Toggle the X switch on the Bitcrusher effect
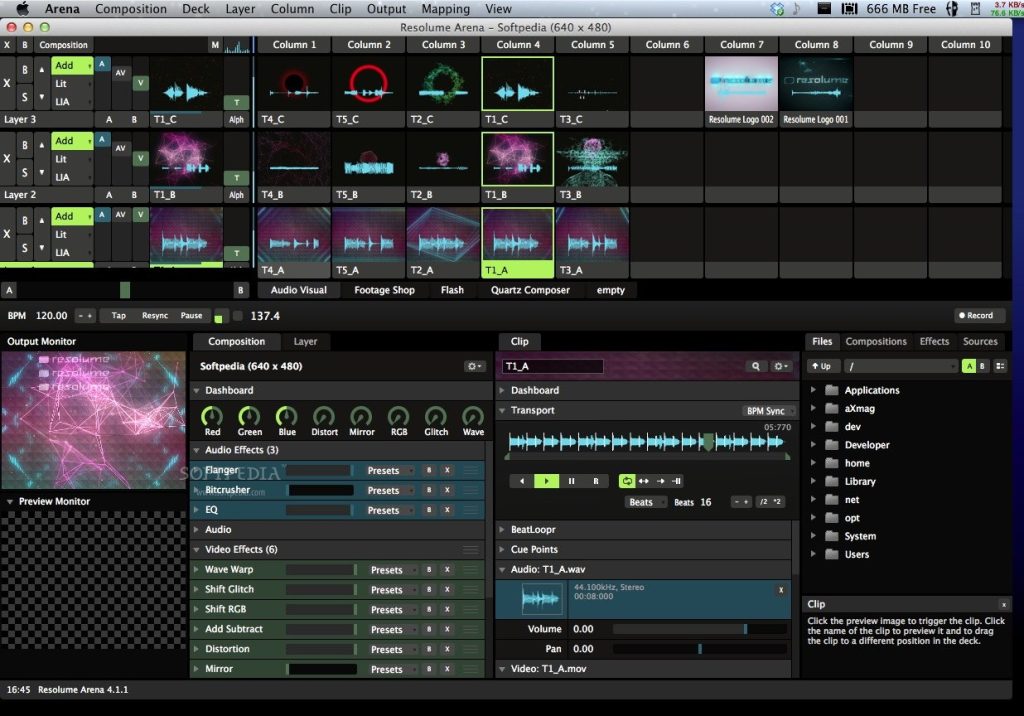 447,490
